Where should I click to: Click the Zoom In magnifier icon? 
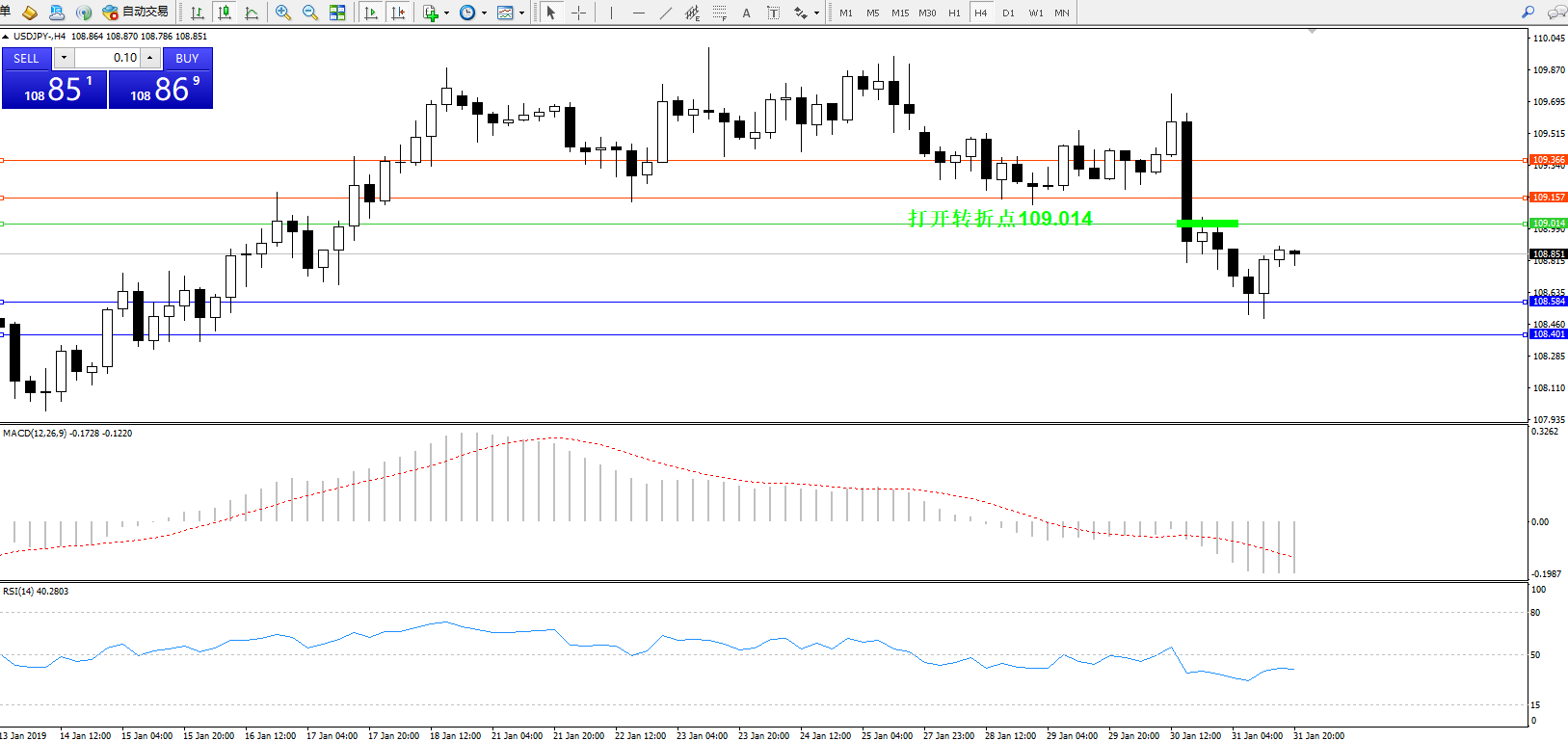coord(283,13)
